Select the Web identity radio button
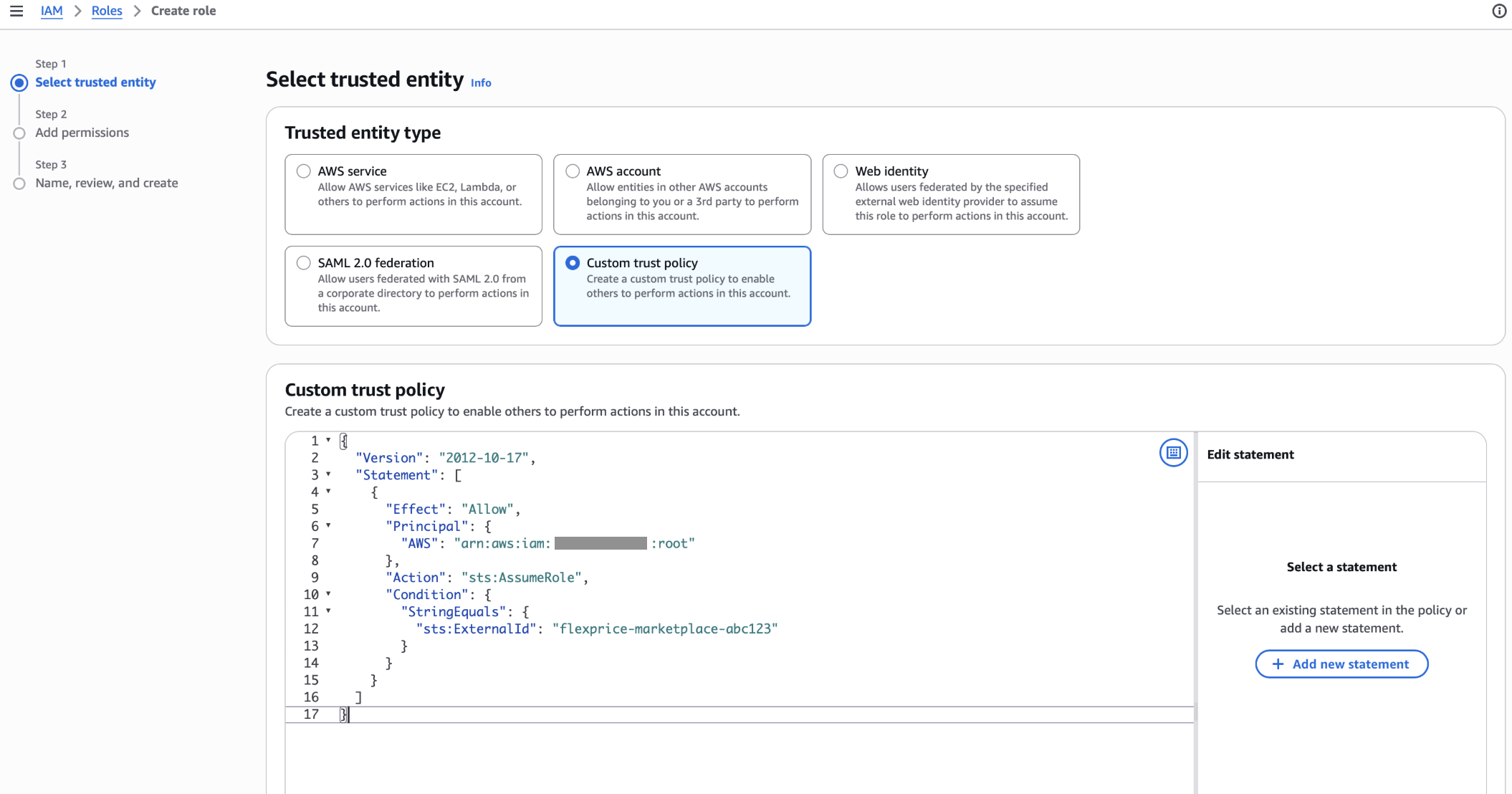 point(841,171)
